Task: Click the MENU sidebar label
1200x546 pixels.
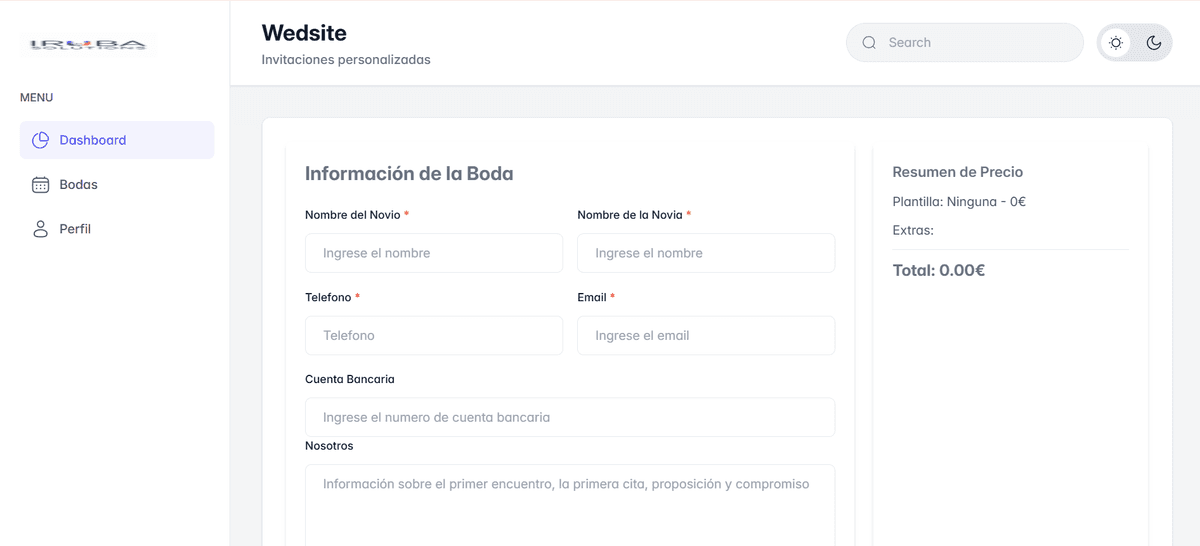Action: 37,97
